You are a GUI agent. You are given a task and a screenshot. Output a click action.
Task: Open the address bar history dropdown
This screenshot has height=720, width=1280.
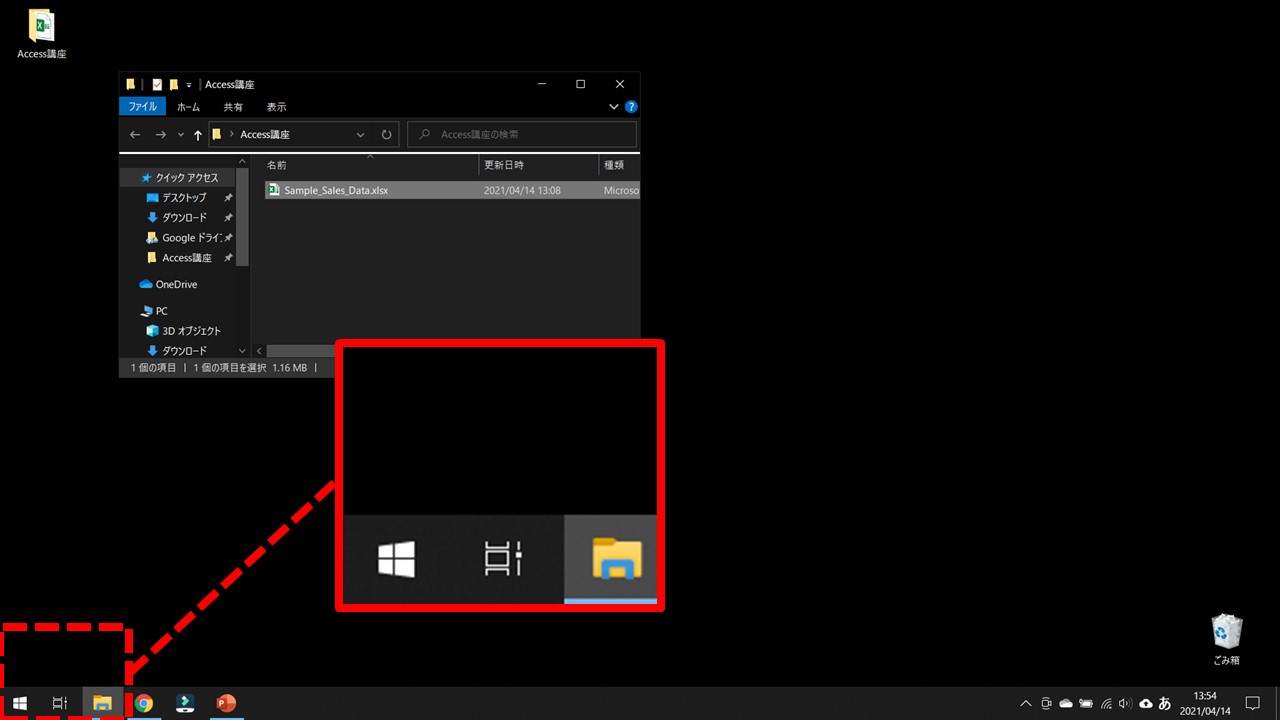(361, 134)
